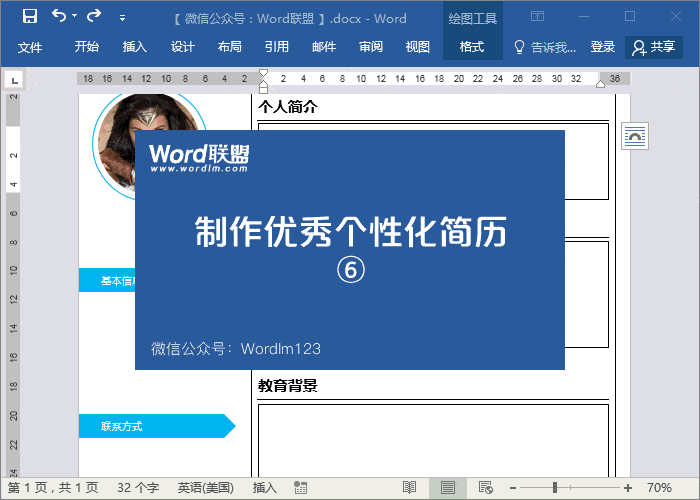This screenshot has width=700, height=500.
Task: Toggle the 插入 insert/overtype mode
Action: tap(264, 488)
